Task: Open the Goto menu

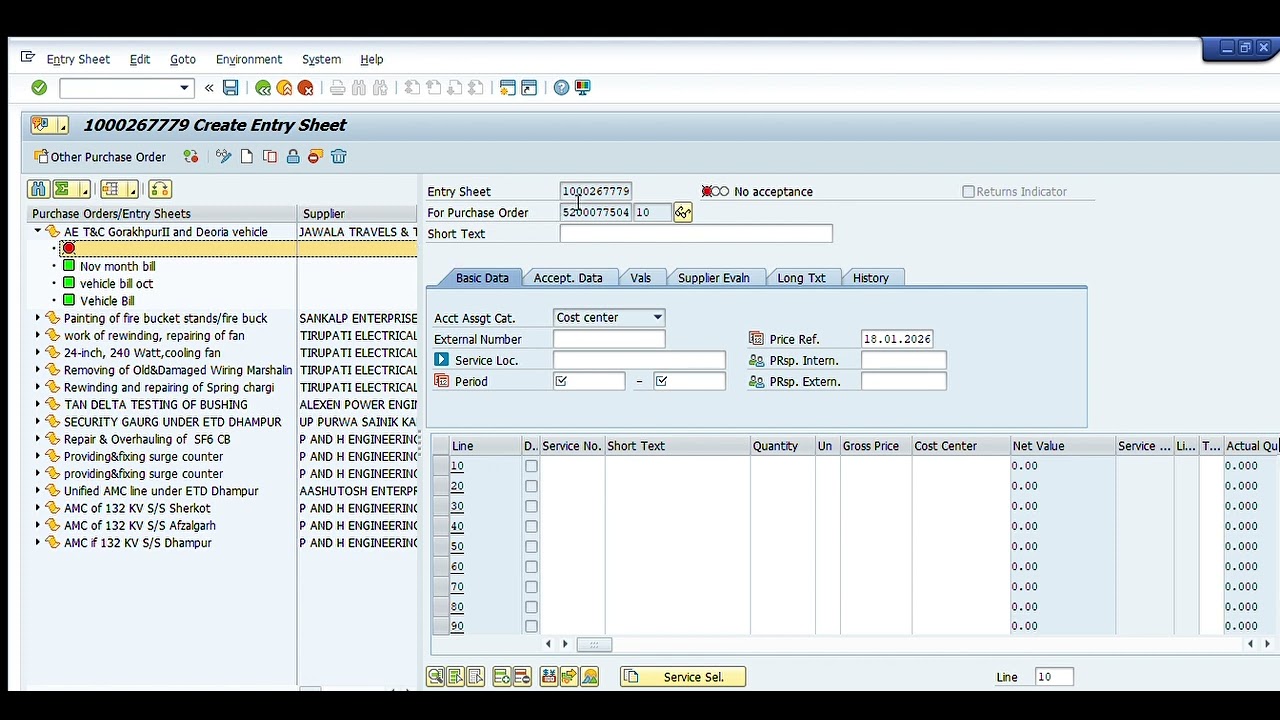Action: [183, 59]
